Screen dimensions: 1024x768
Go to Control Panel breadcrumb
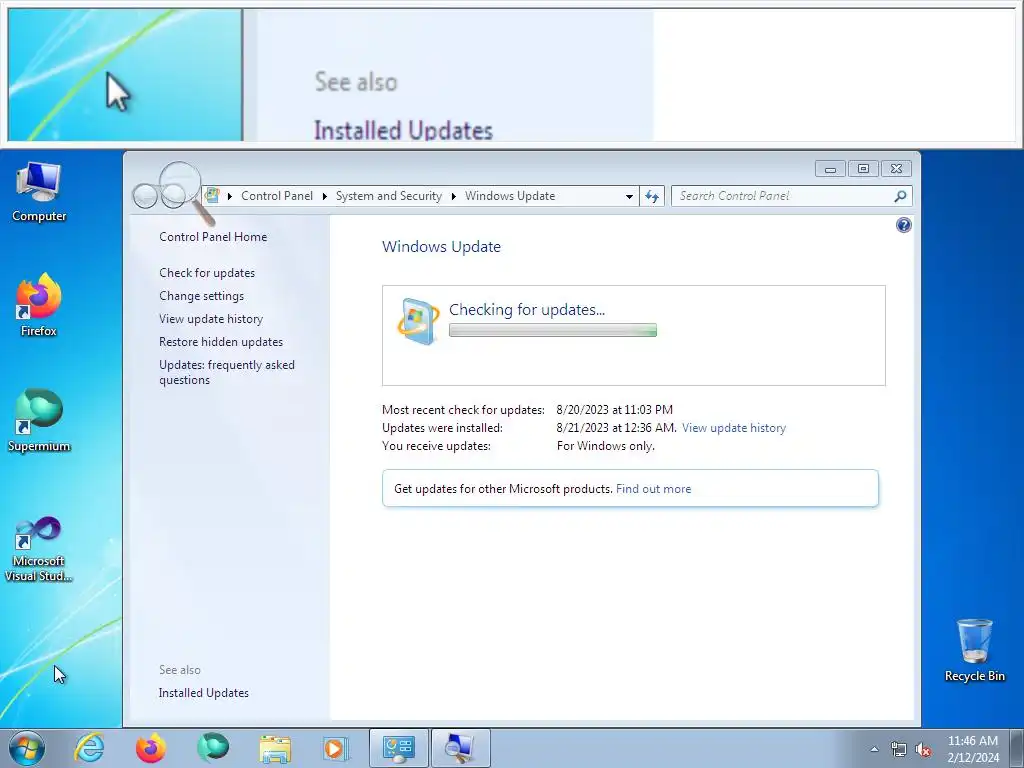click(x=277, y=196)
